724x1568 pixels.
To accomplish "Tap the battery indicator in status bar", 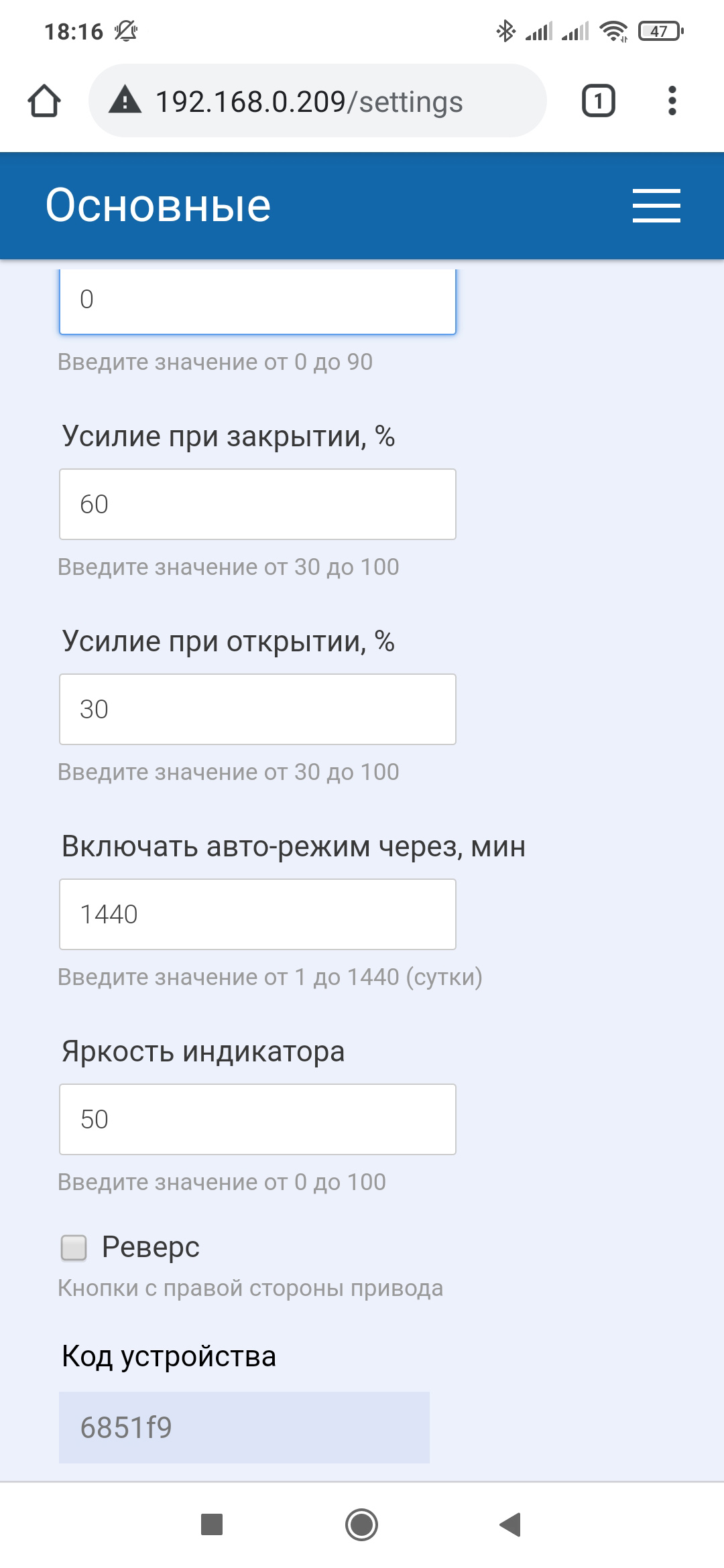I will click(x=660, y=31).
